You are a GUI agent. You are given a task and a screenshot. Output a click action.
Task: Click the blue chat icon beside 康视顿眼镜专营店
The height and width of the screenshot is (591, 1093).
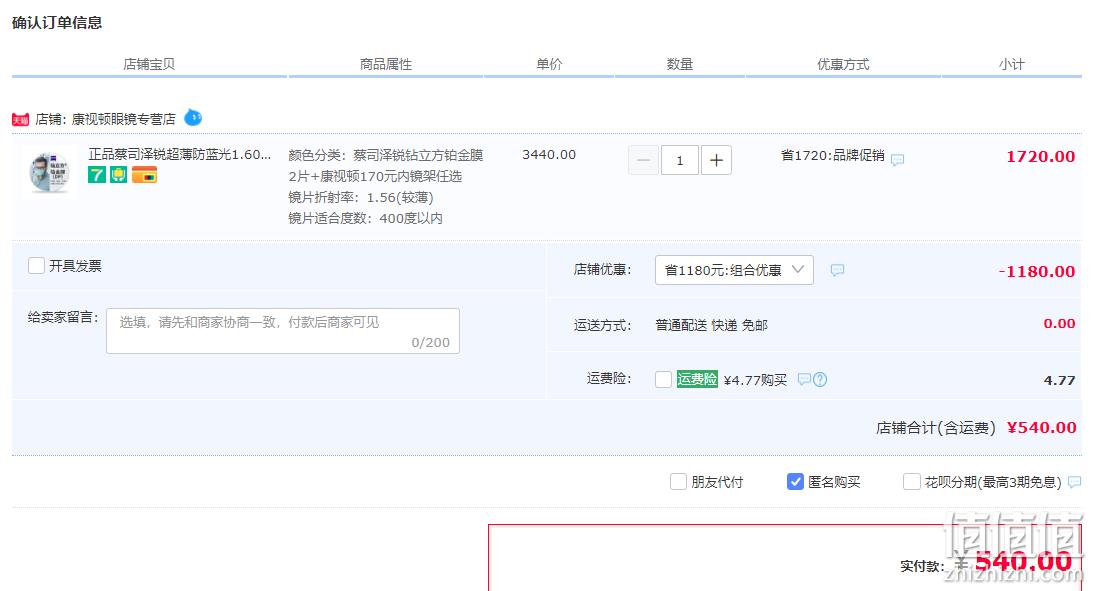tap(193, 118)
